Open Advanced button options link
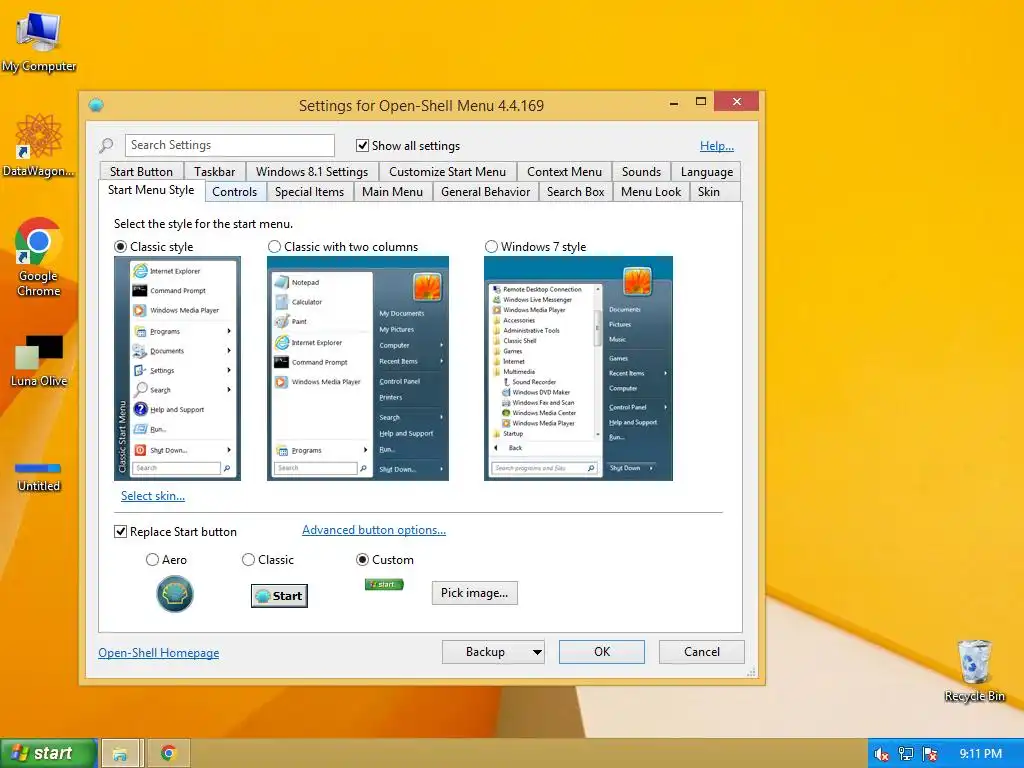The height and width of the screenshot is (768, 1024). point(374,530)
